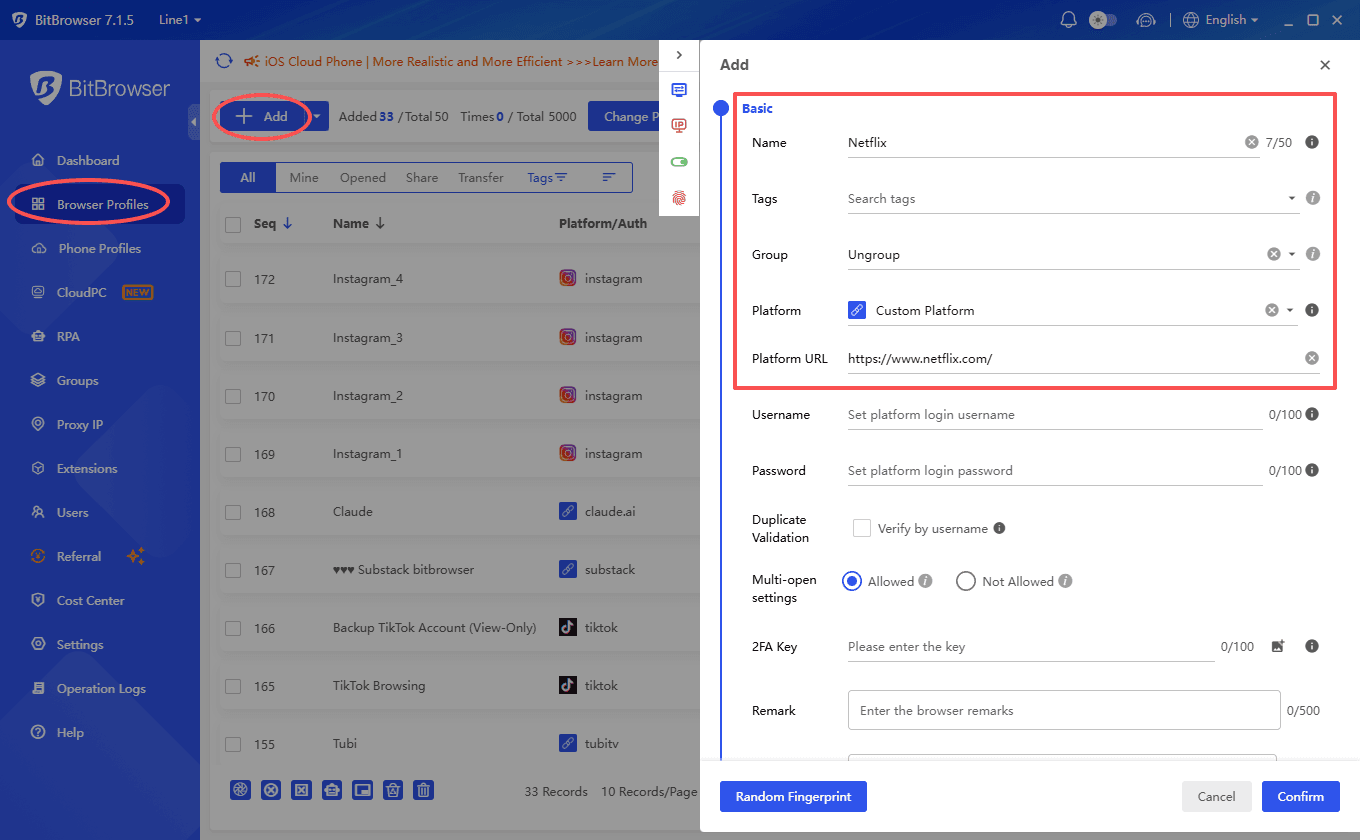Image resolution: width=1360 pixels, height=840 pixels.
Task: Select the checkbox for Instagram_3 row
Action: point(233,338)
